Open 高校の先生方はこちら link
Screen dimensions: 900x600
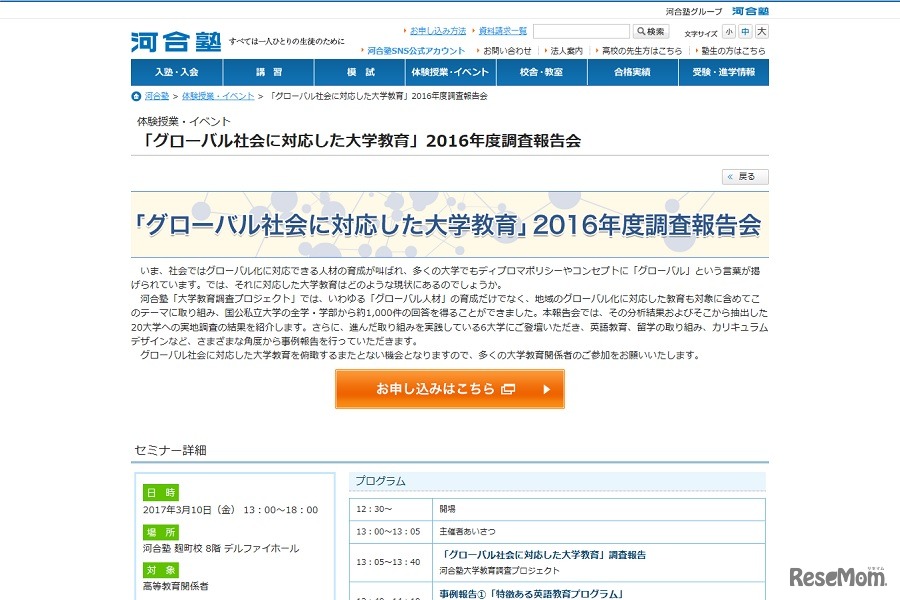coord(642,51)
